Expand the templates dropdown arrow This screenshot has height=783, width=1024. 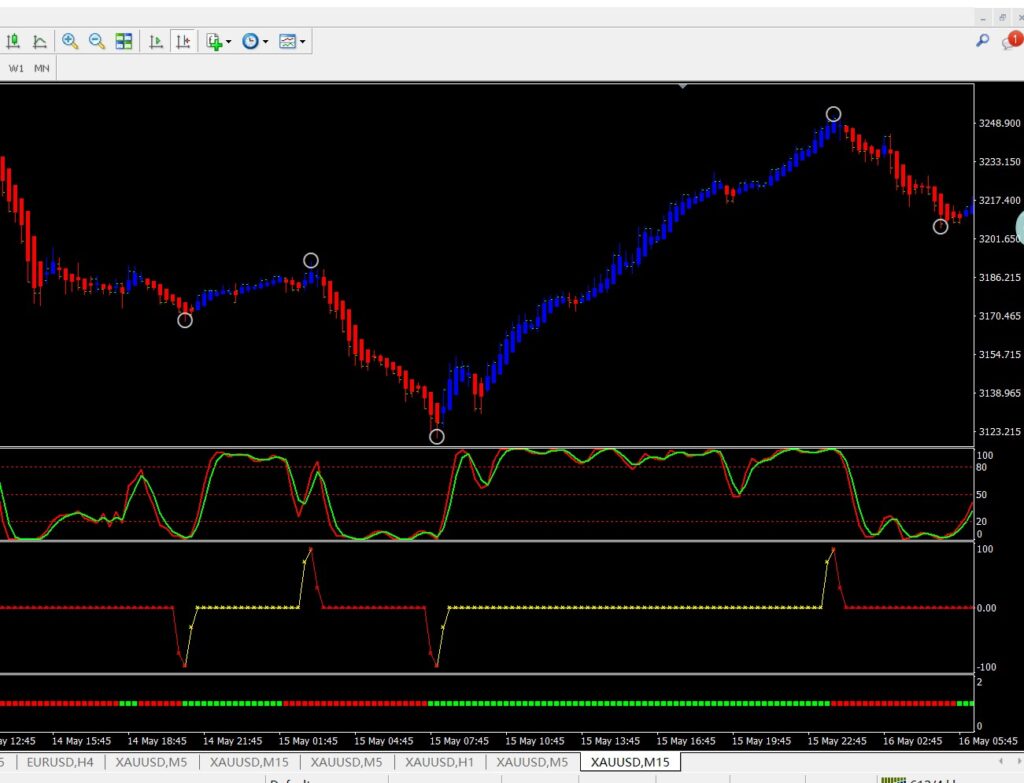tap(302, 42)
